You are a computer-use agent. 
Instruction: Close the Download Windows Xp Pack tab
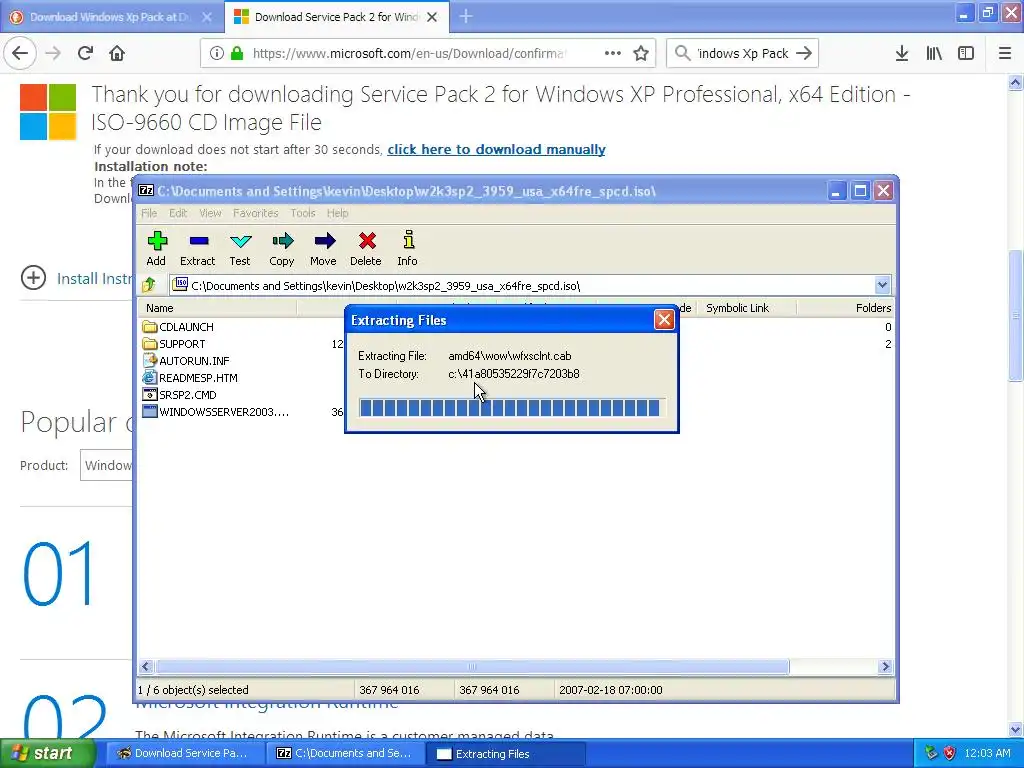click(207, 17)
